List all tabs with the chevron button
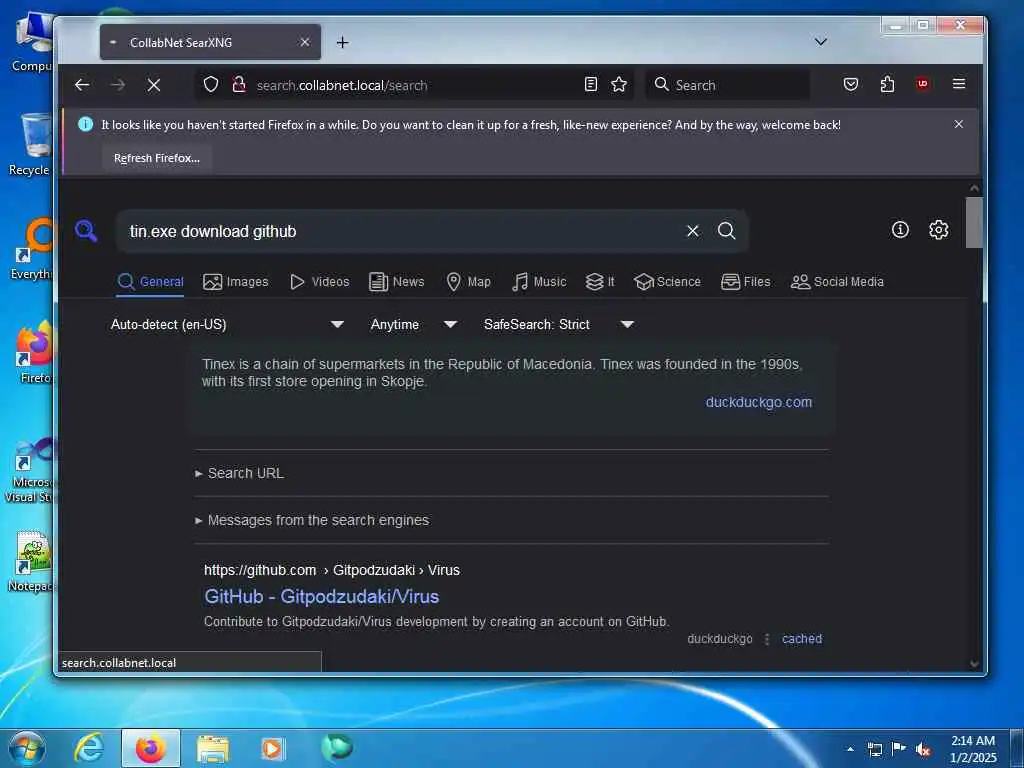Screen dimensions: 1024x768 (821, 42)
